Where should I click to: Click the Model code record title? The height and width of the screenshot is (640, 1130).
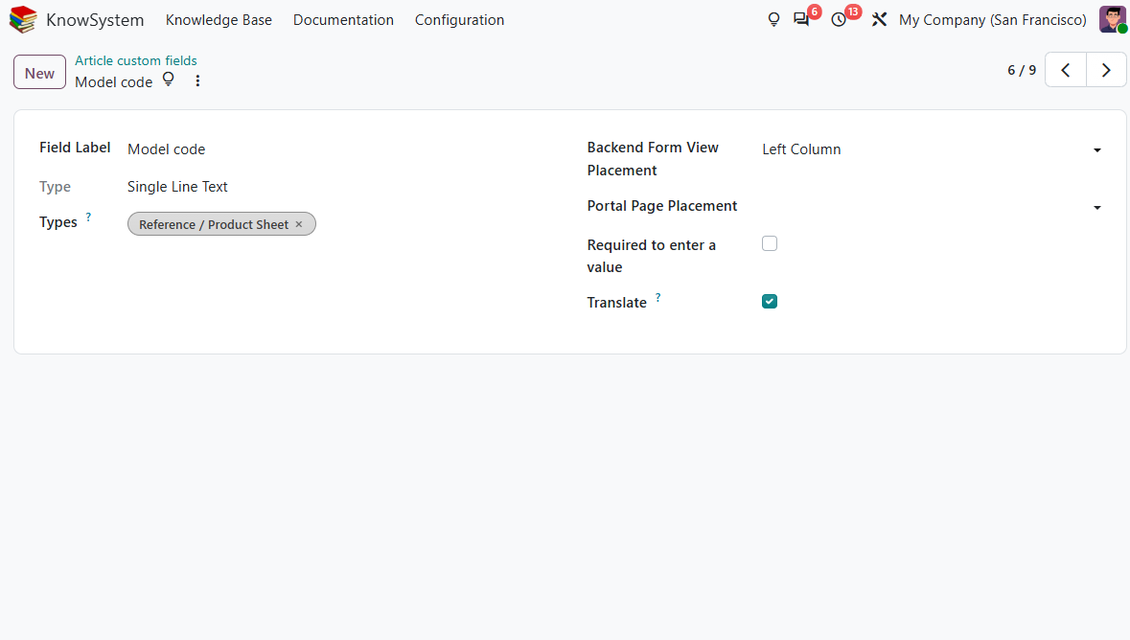point(114,82)
